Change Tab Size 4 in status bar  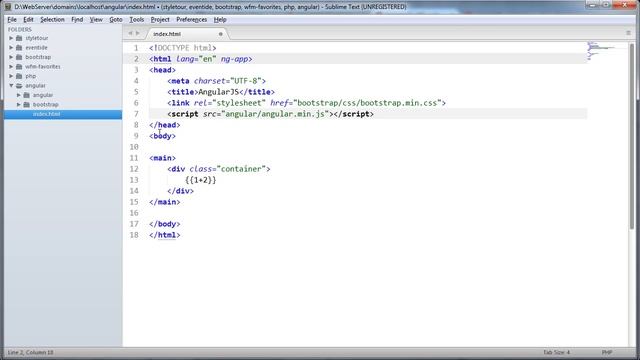click(556, 352)
